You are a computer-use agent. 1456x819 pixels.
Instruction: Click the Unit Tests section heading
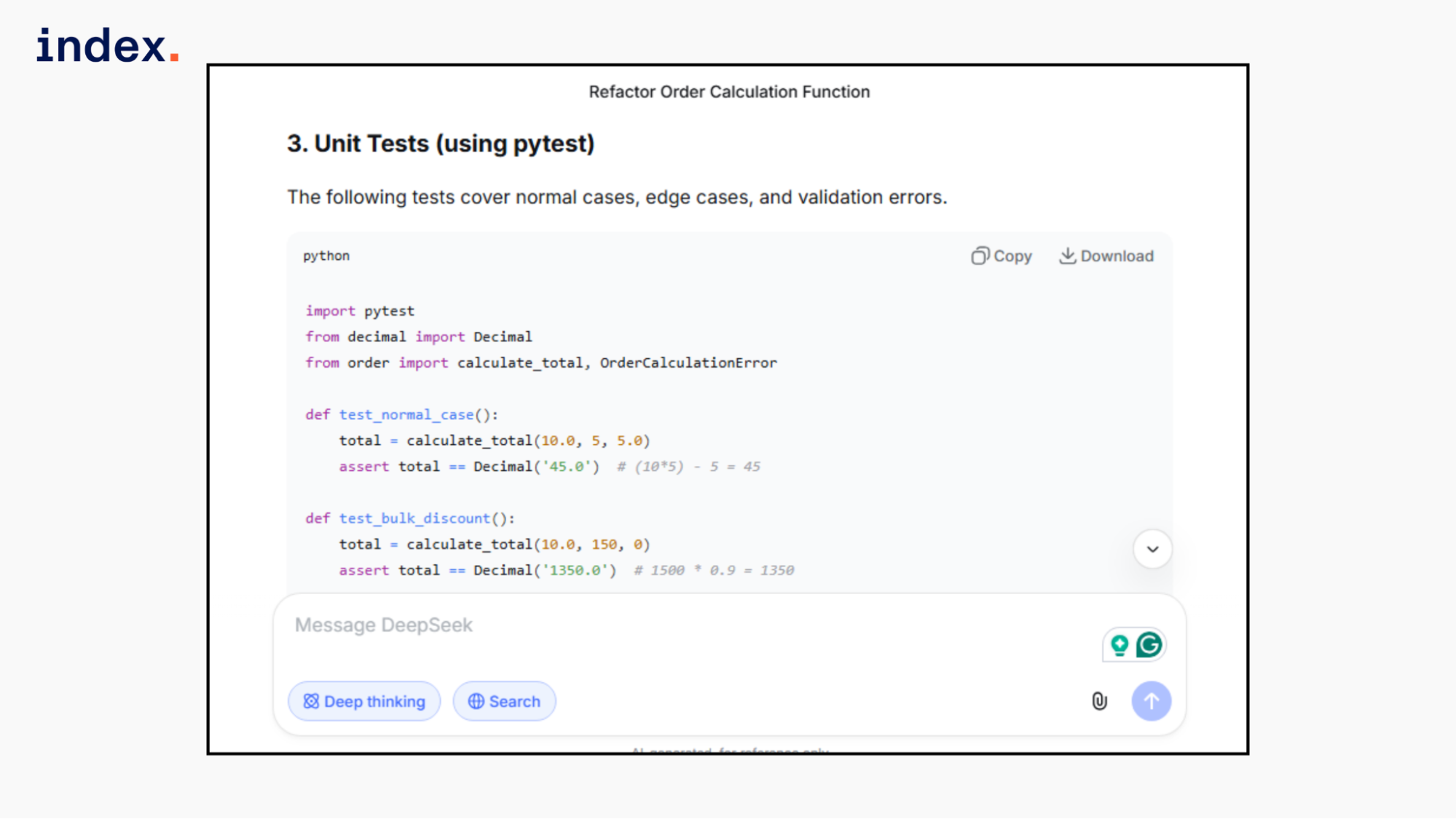tap(441, 143)
